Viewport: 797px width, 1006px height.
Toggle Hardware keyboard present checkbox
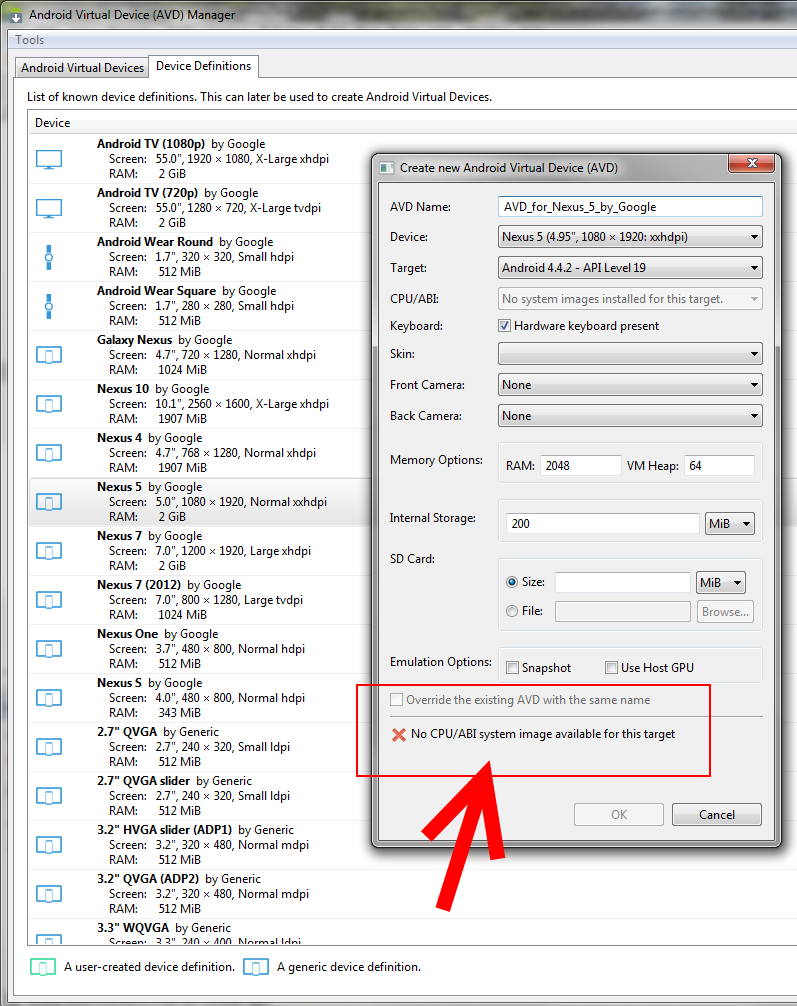[x=504, y=326]
